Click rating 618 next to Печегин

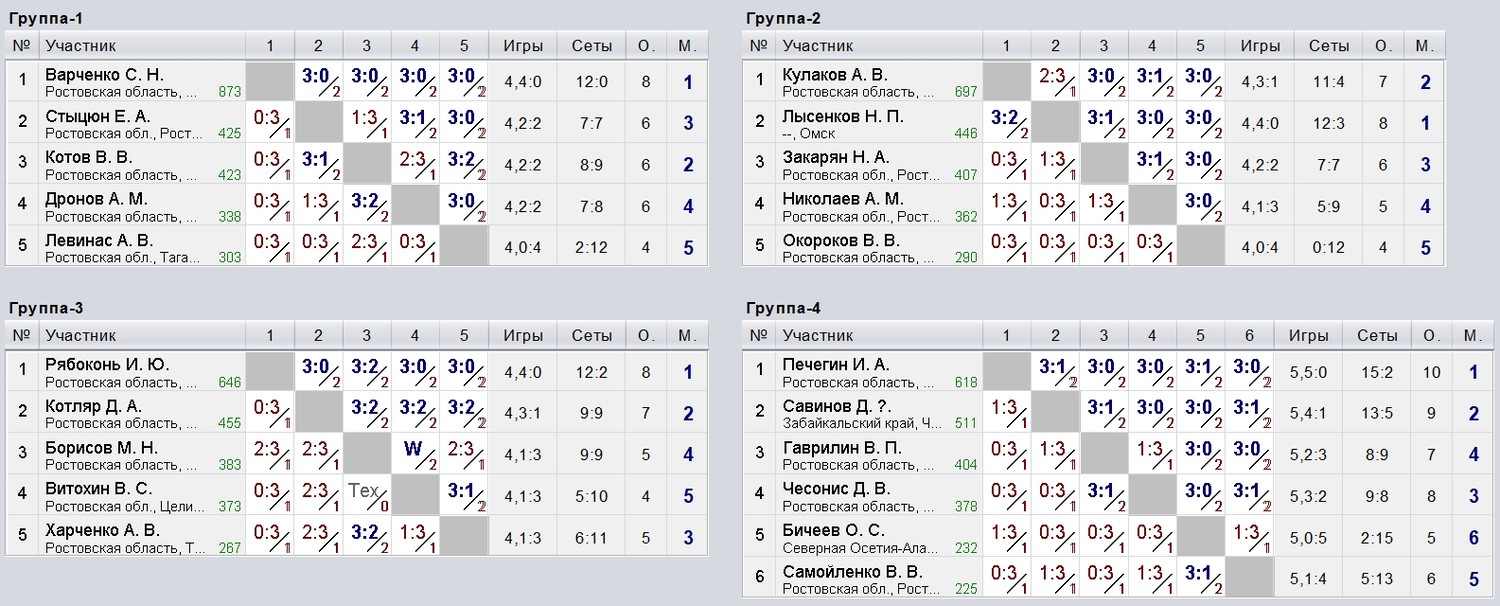click(x=966, y=382)
